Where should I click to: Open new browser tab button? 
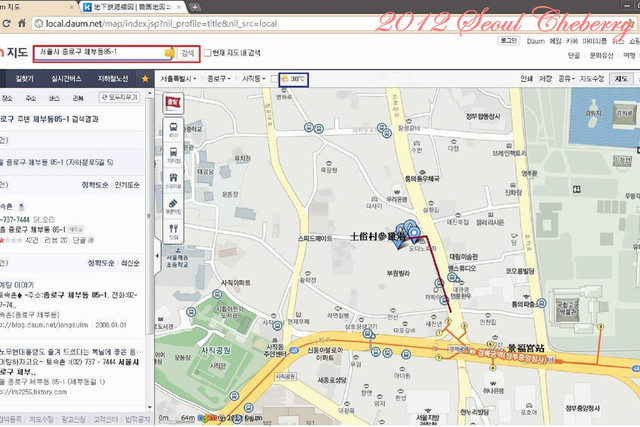pos(195,7)
